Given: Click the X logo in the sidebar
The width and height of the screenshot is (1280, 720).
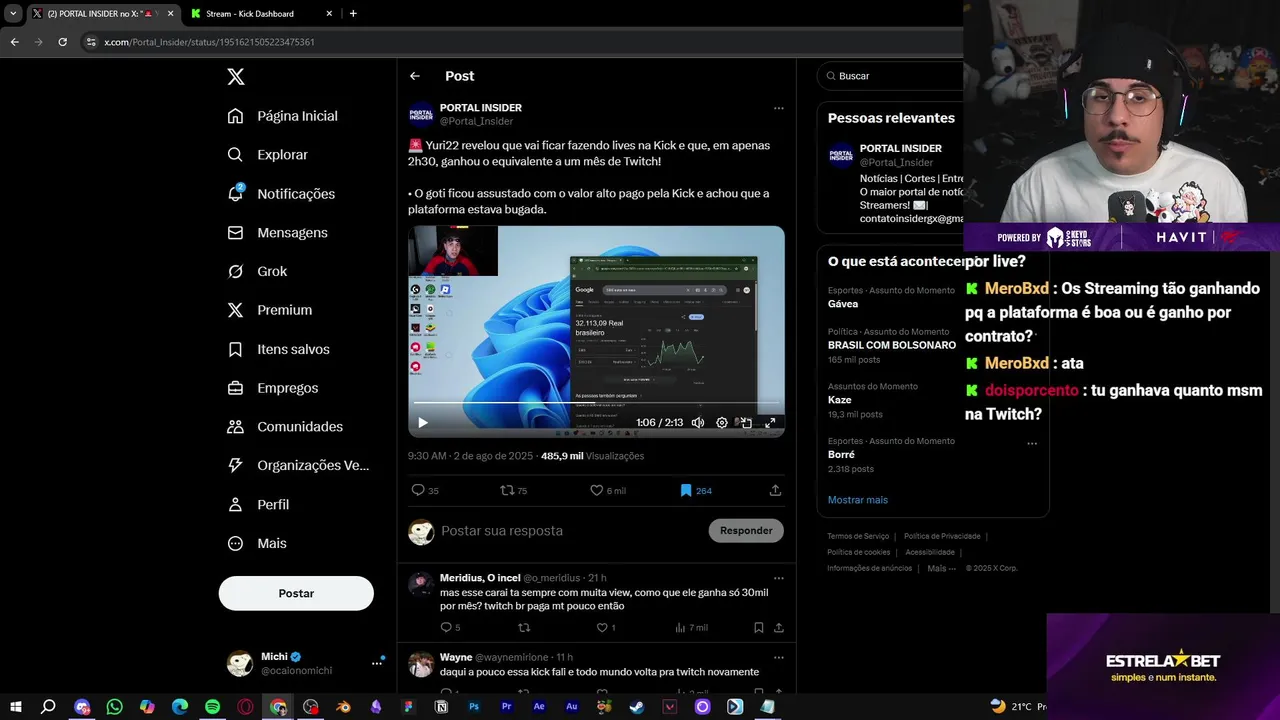Looking at the screenshot, I should coord(235,77).
